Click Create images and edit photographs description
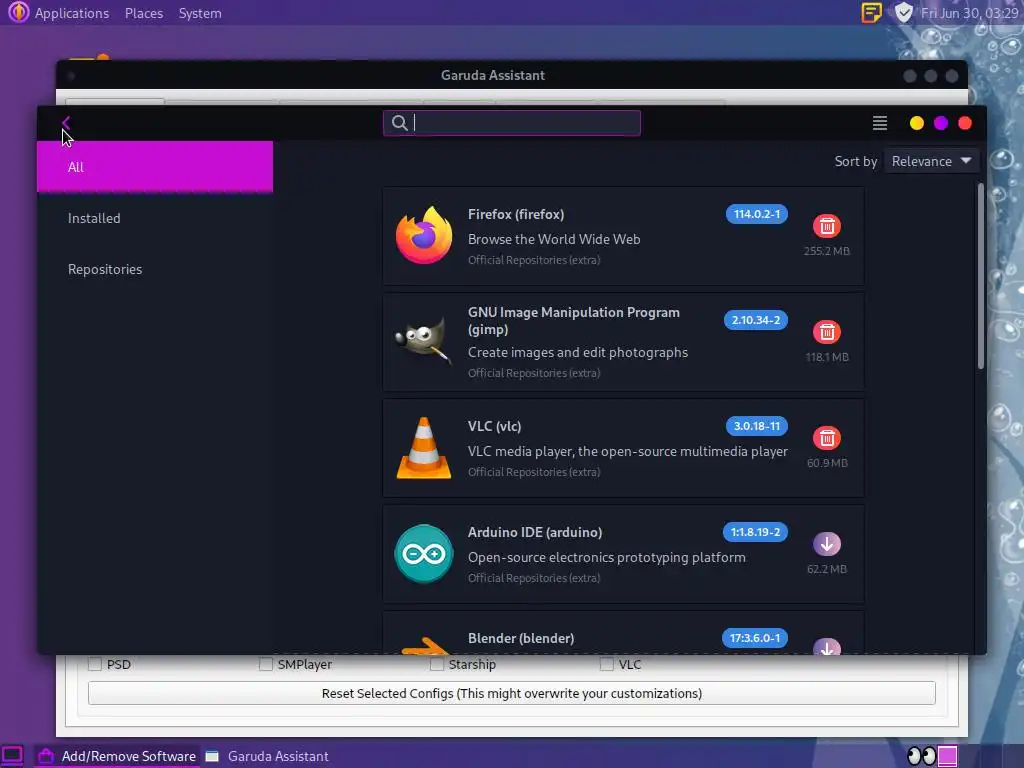 (578, 352)
